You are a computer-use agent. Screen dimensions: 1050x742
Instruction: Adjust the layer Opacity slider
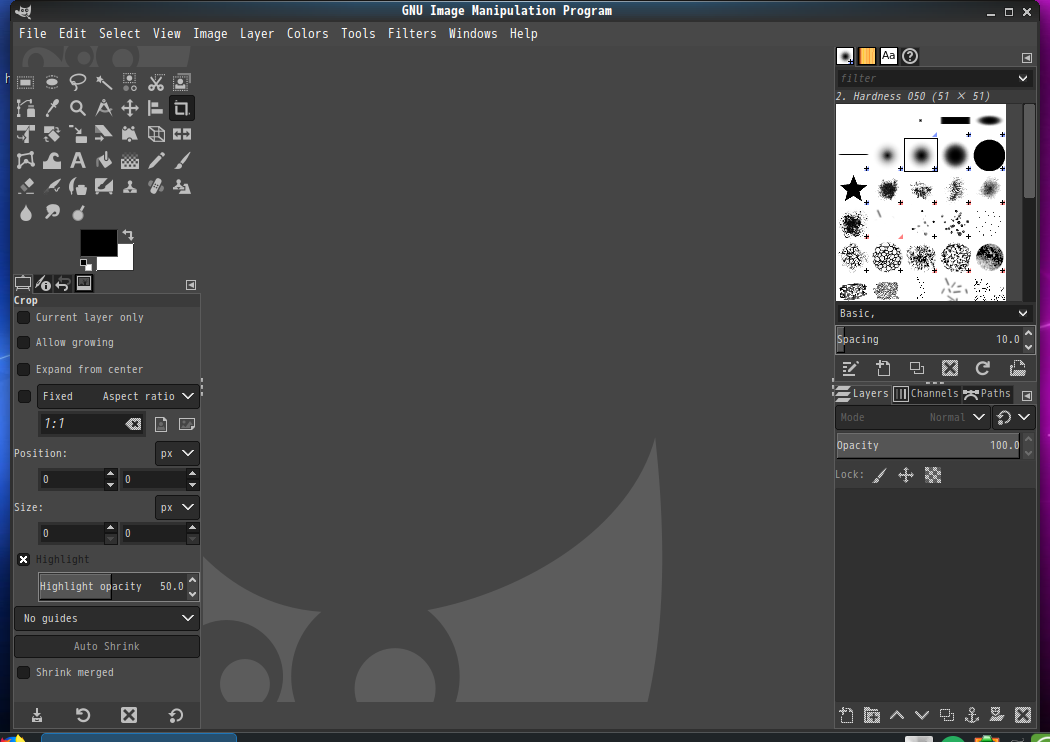928,445
